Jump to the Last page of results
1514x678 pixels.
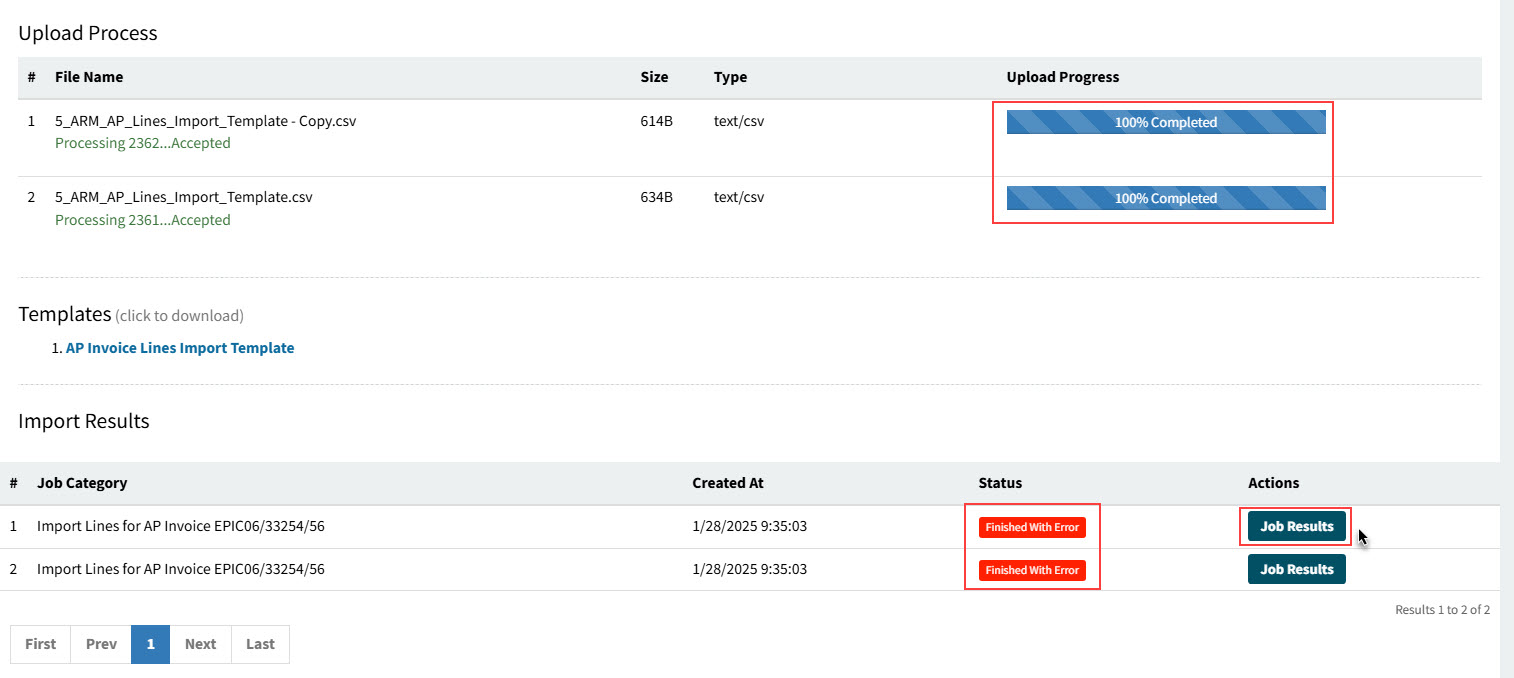click(260, 644)
